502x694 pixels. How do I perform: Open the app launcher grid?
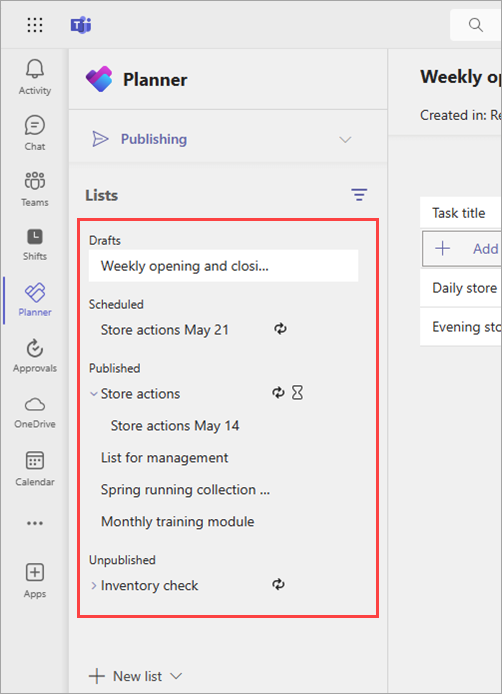[35, 25]
